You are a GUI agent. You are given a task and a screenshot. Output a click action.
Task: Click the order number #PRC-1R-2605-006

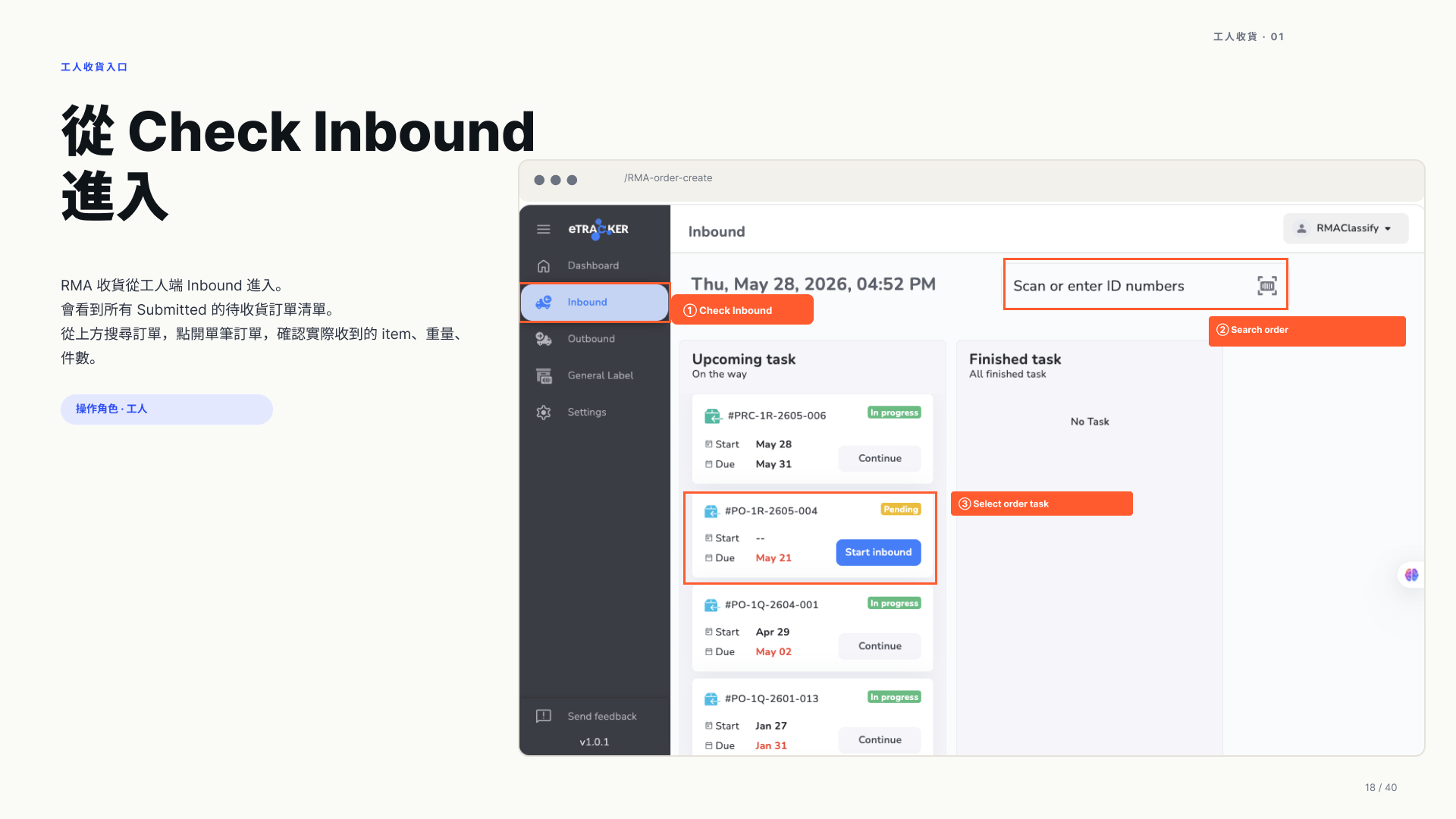[777, 416]
